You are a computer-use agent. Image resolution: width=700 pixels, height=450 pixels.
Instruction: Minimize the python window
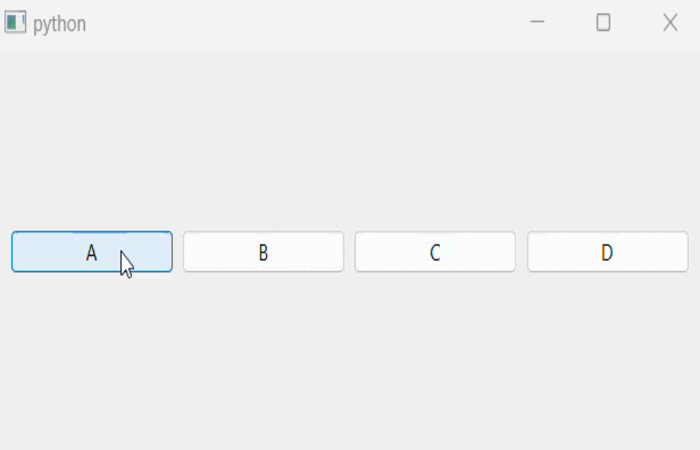(x=537, y=22)
